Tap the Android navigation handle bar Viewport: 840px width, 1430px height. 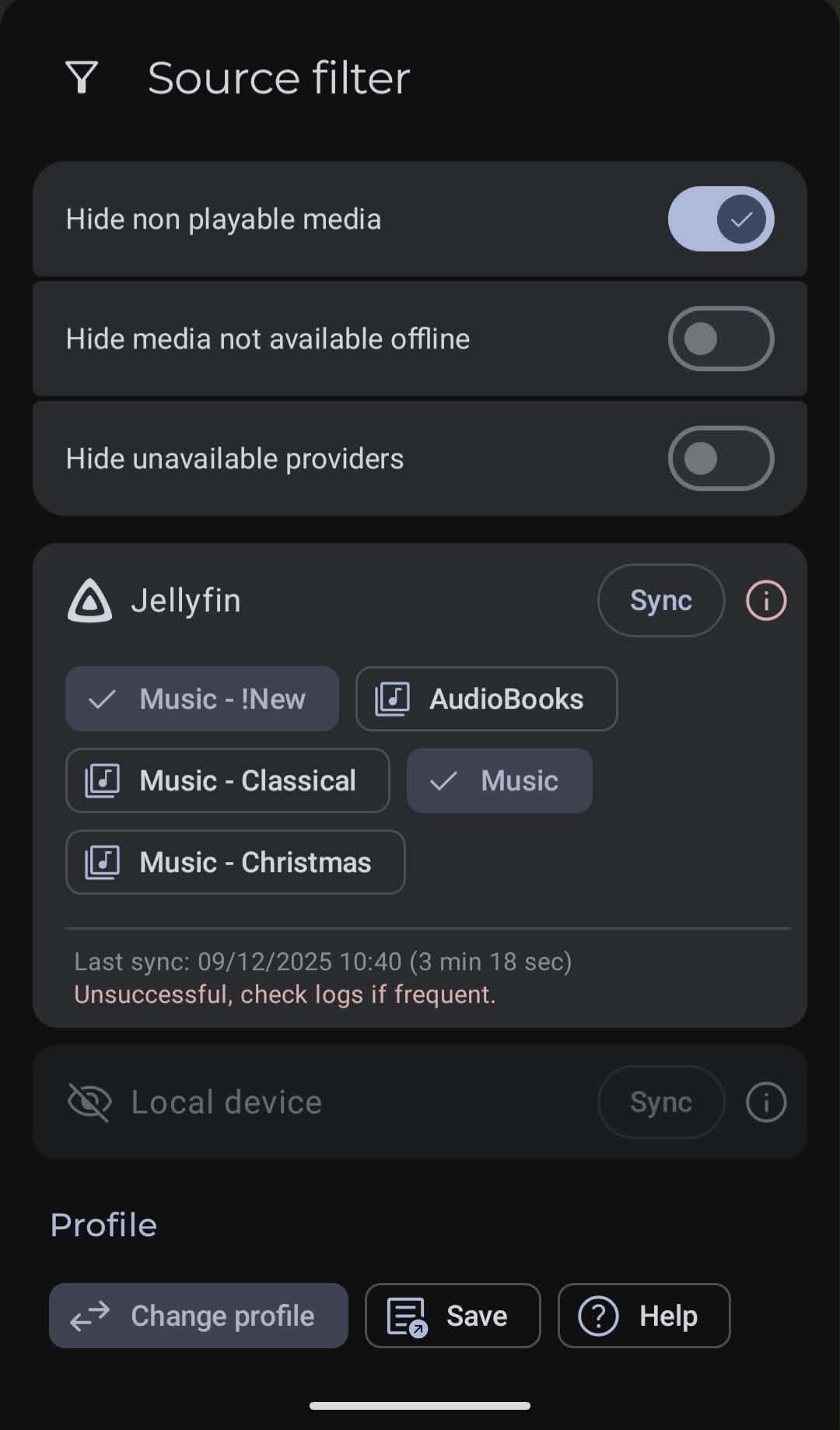[420, 1406]
